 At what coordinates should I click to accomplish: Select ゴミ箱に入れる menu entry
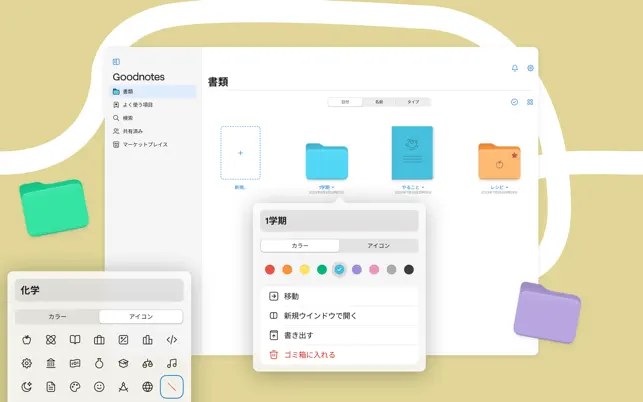click(x=340, y=355)
